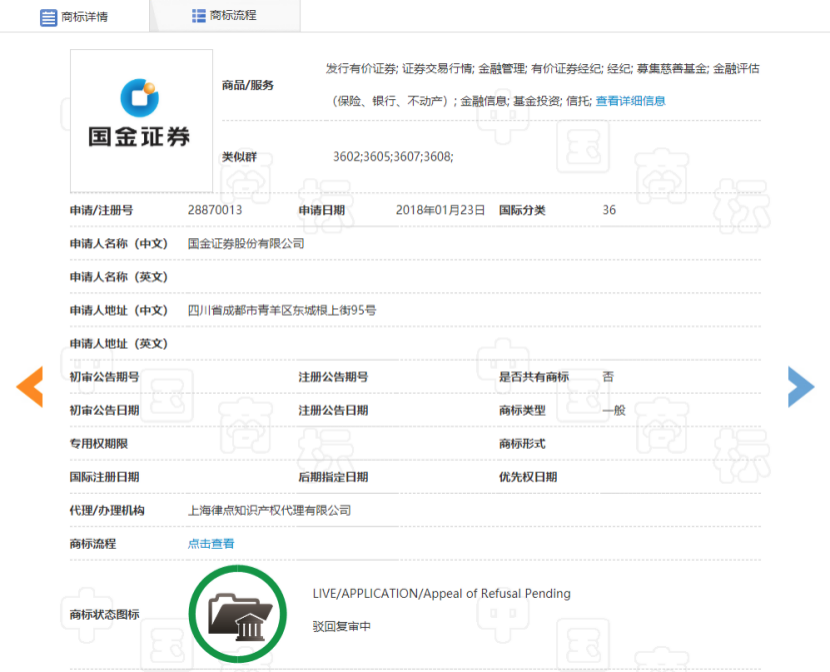
Task: Click the 申请人名称（英文） label
Action: click(119, 277)
